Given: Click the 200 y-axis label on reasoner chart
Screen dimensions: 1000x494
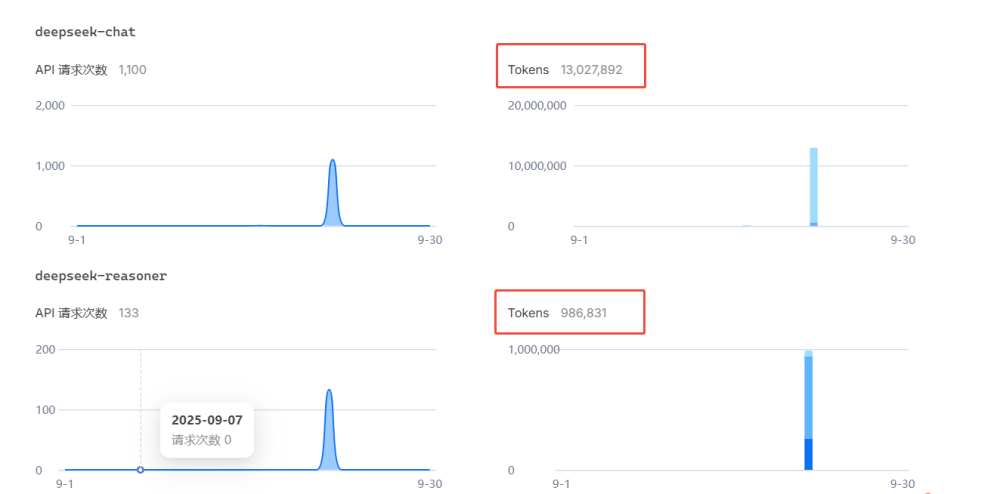Looking at the screenshot, I should coord(45,350).
